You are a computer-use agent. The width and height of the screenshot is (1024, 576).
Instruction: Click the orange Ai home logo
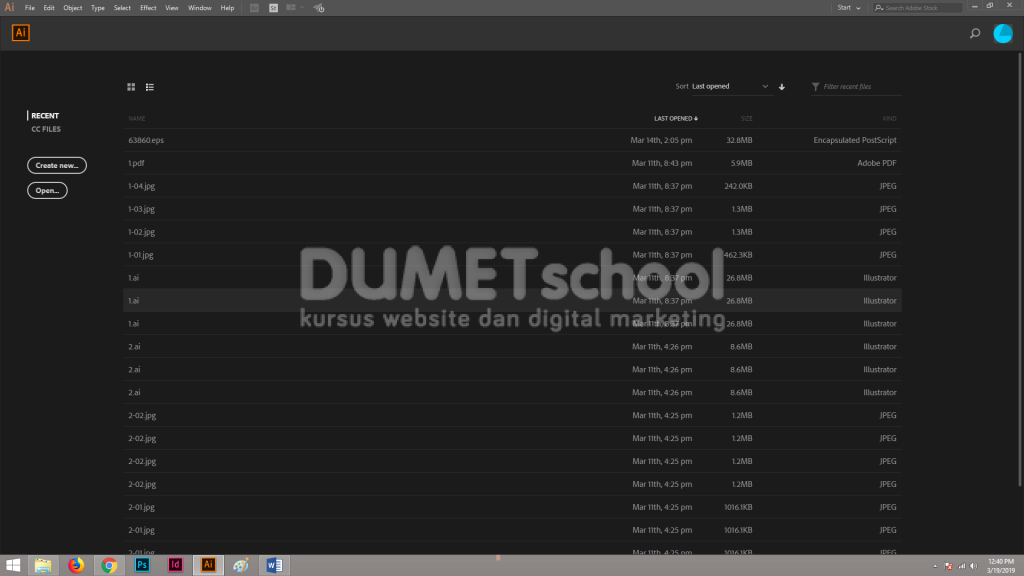(20, 33)
